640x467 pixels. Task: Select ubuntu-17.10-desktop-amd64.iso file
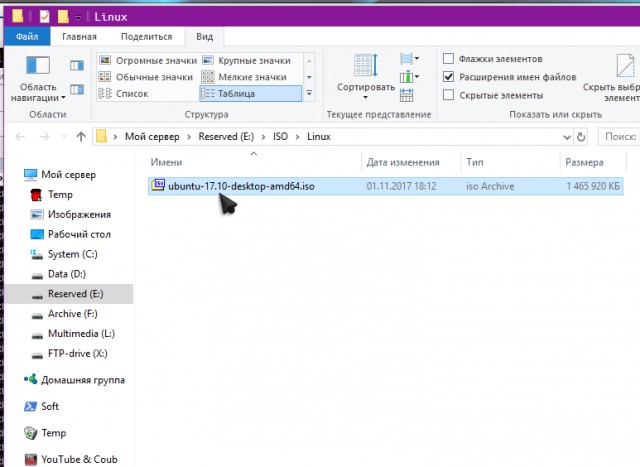point(385,186)
